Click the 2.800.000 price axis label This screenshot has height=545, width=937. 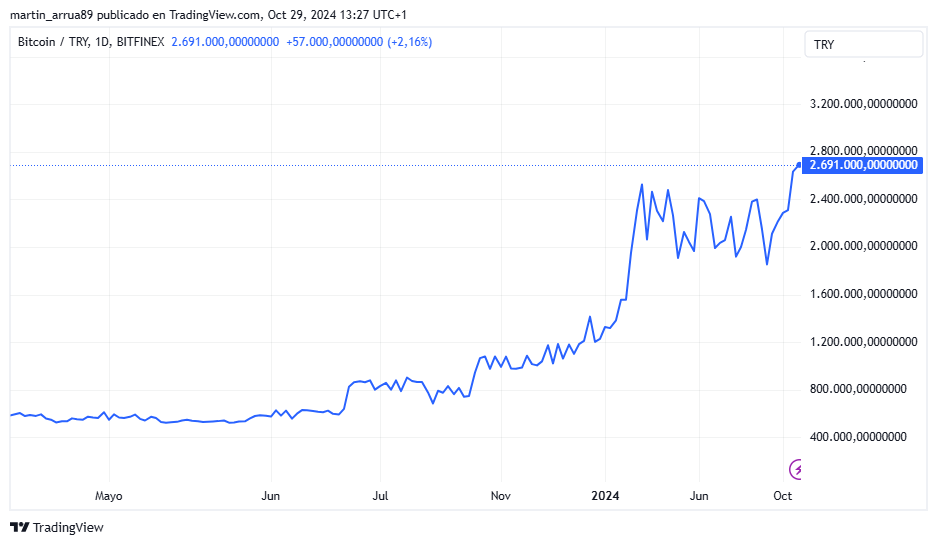(863, 151)
